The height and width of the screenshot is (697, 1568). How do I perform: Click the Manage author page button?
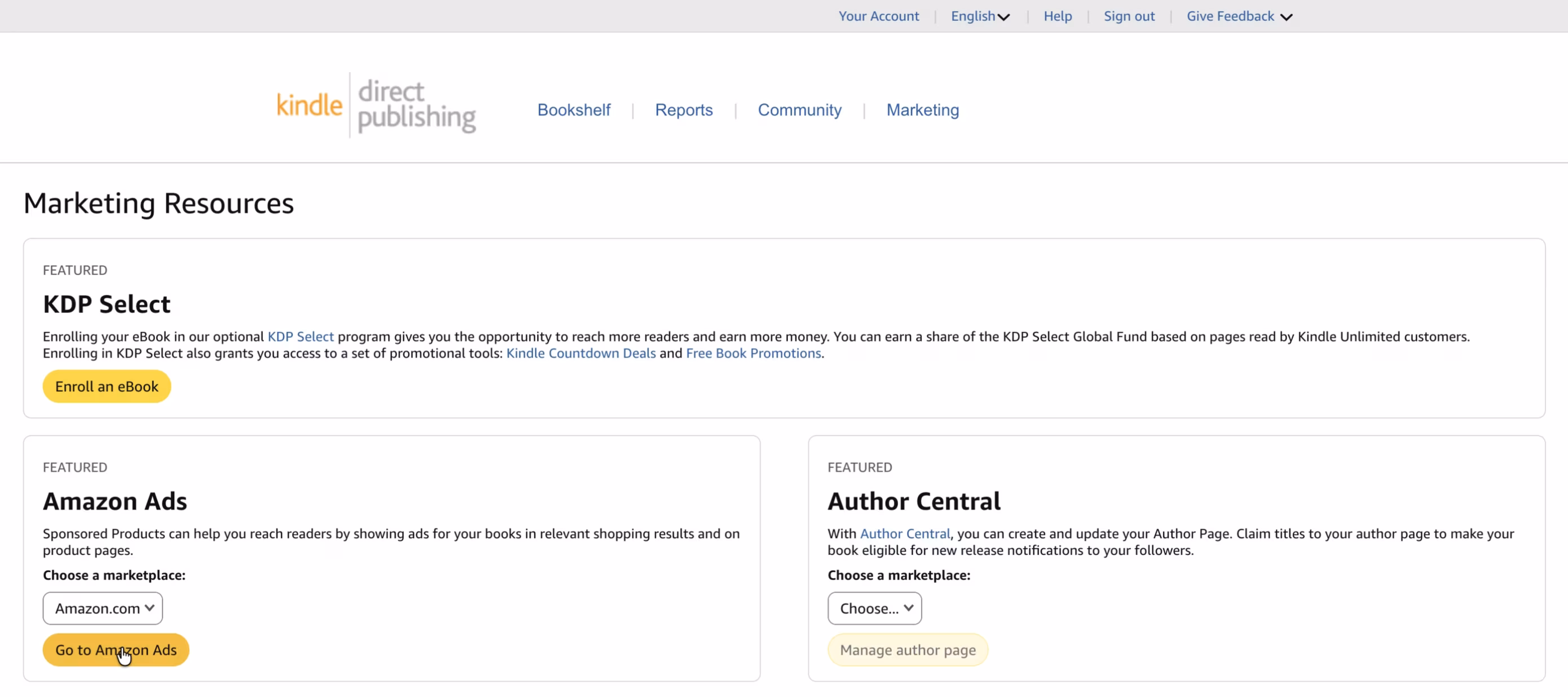point(907,650)
